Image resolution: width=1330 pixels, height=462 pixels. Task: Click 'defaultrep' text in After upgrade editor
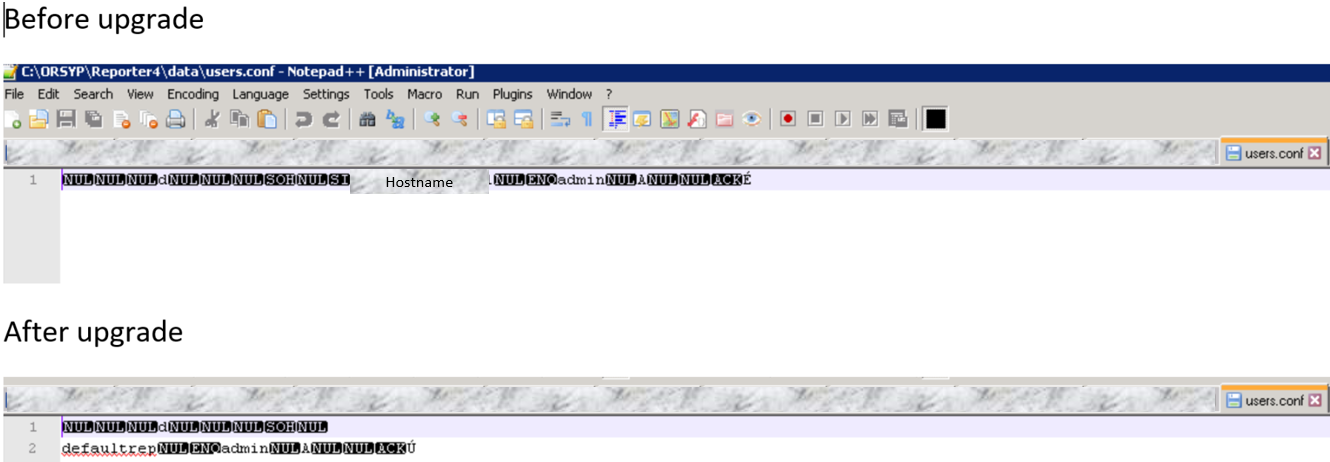(x=109, y=448)
